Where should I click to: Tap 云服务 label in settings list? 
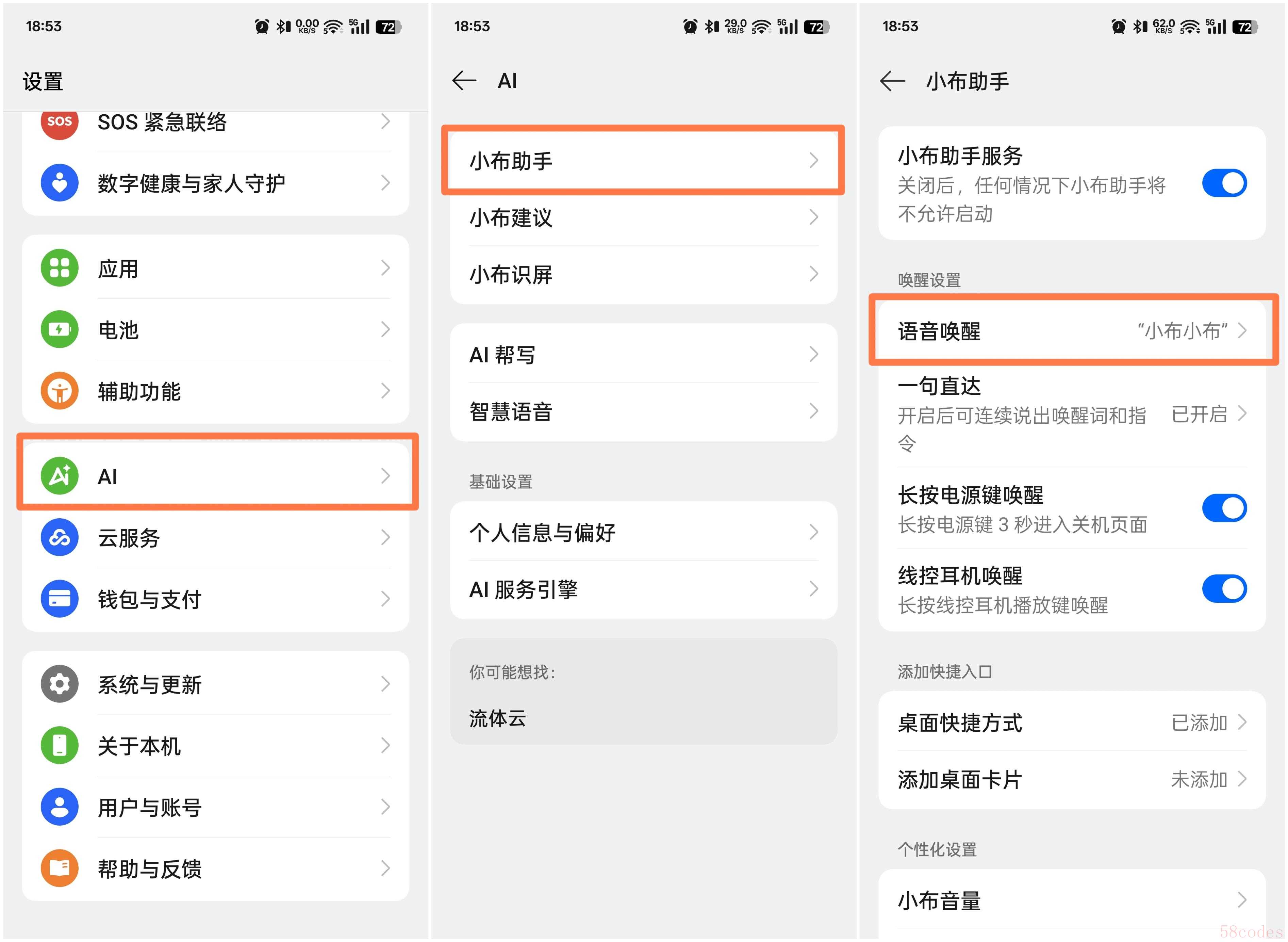coord(129,538)
